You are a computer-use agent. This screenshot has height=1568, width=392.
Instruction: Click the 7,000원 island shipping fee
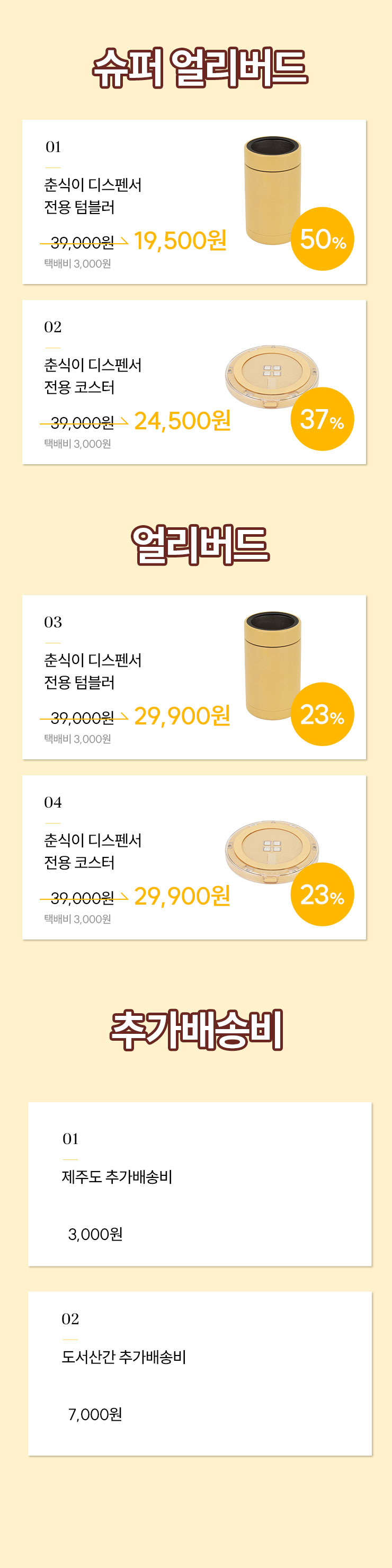pos(95,1414)
